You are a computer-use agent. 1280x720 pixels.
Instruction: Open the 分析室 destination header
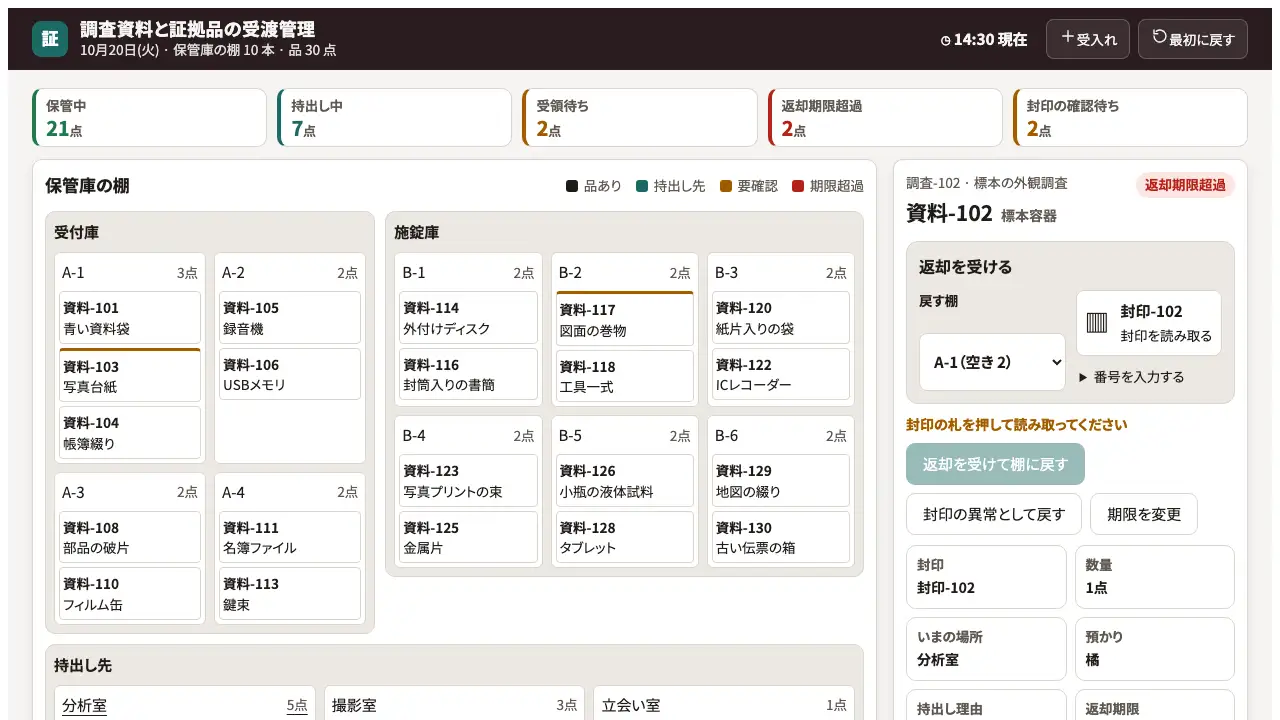[x=185, y=705]
